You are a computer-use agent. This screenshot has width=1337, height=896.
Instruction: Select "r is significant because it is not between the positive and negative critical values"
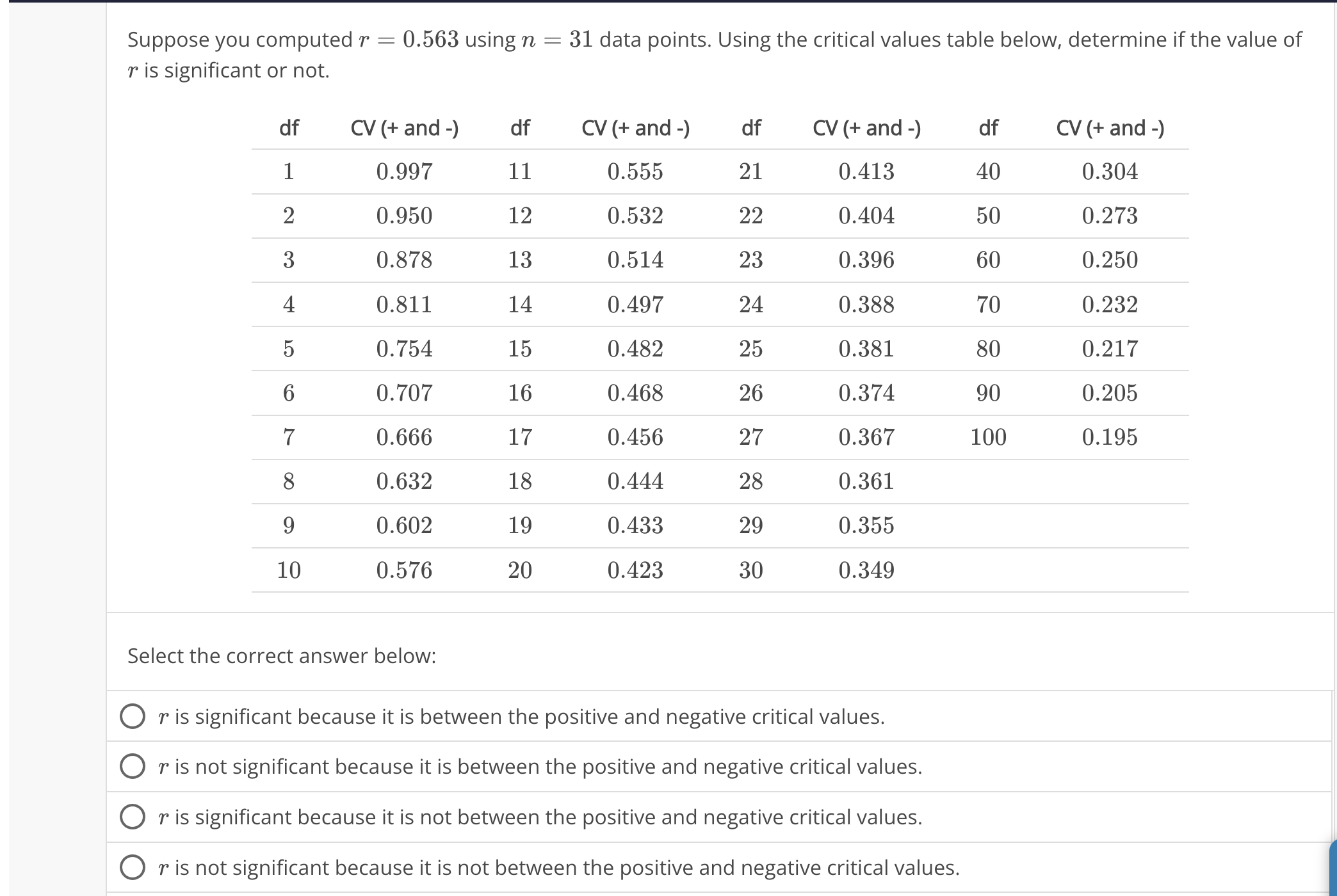[133, 817]
